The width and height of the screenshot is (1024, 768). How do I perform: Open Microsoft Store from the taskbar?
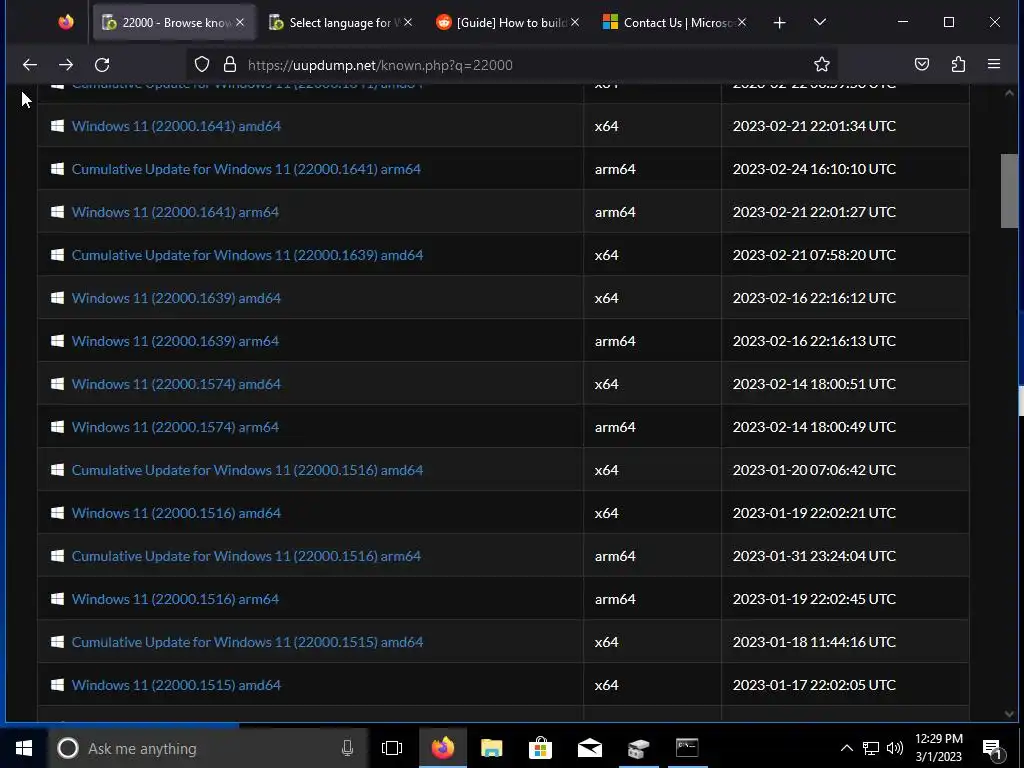(x=540, y=748)
